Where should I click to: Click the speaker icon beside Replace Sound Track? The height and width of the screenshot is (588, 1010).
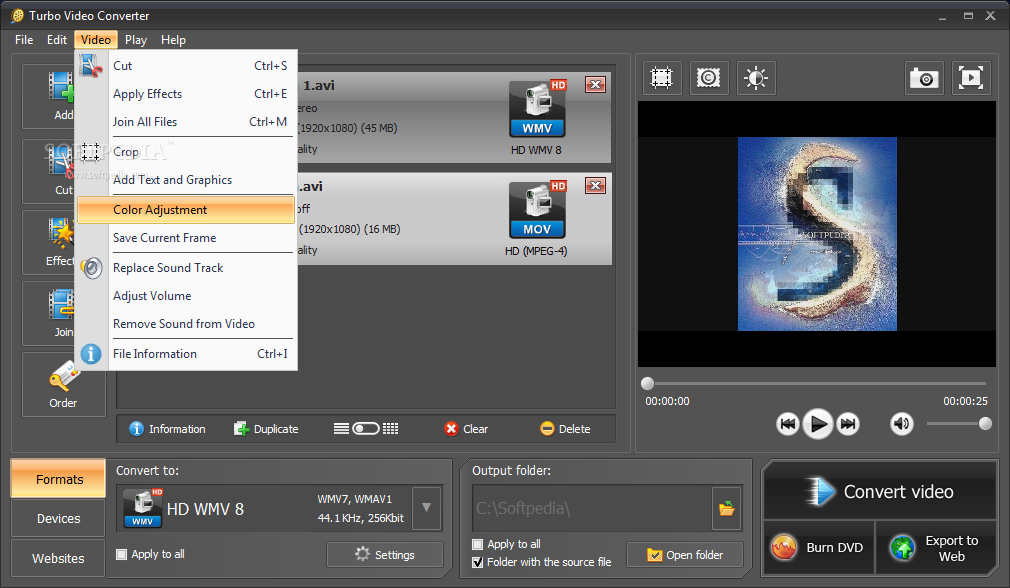coord(91,267)
